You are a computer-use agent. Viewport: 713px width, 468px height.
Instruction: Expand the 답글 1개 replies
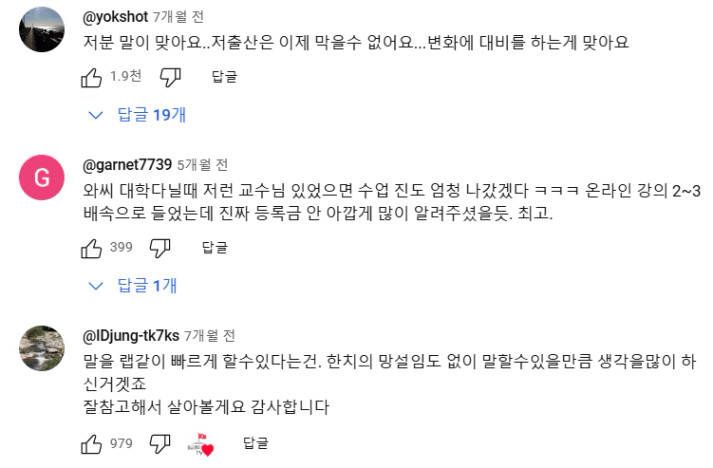coord(135,286)
